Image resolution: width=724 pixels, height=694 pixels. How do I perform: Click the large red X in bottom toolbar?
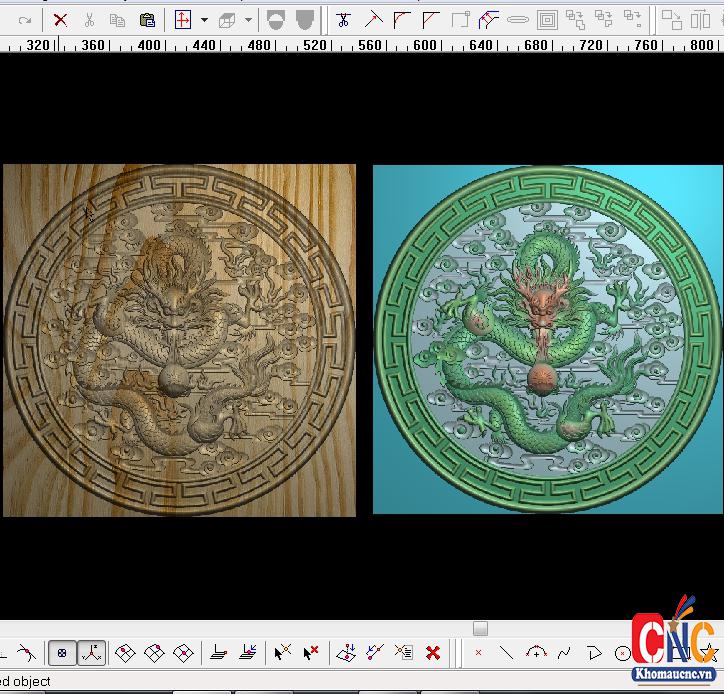pos(433,653)
